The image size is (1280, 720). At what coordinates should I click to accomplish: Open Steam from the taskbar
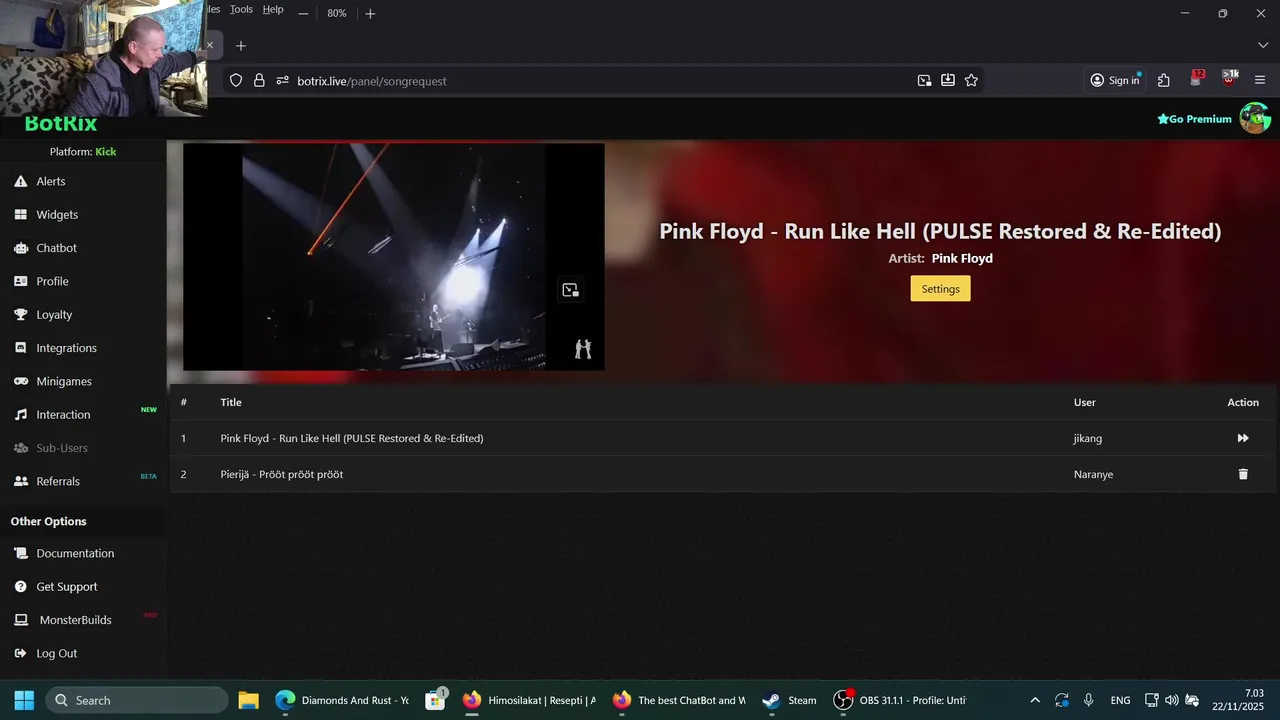(x=790, y=700)
